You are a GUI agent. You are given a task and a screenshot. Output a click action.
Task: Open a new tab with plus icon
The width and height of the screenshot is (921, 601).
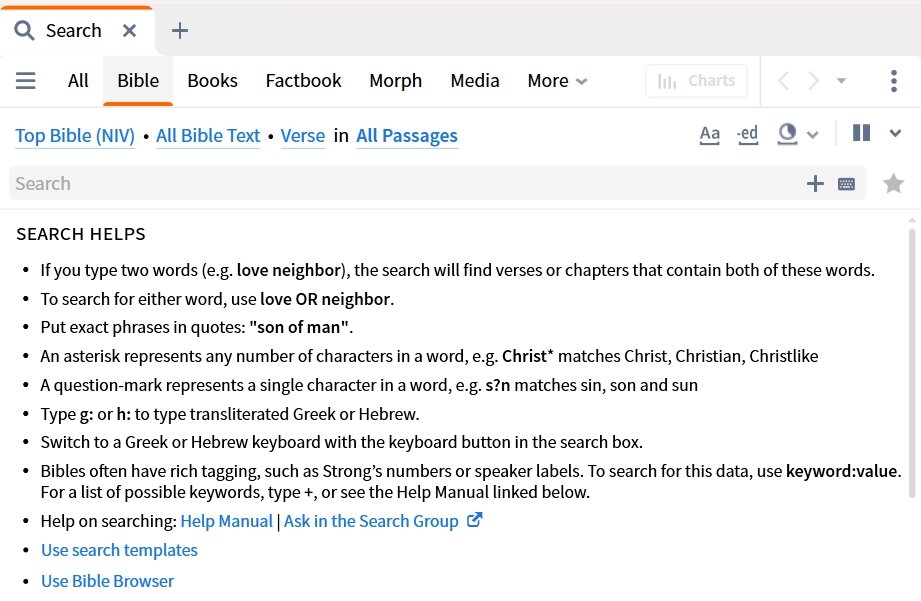pos(180,31)
